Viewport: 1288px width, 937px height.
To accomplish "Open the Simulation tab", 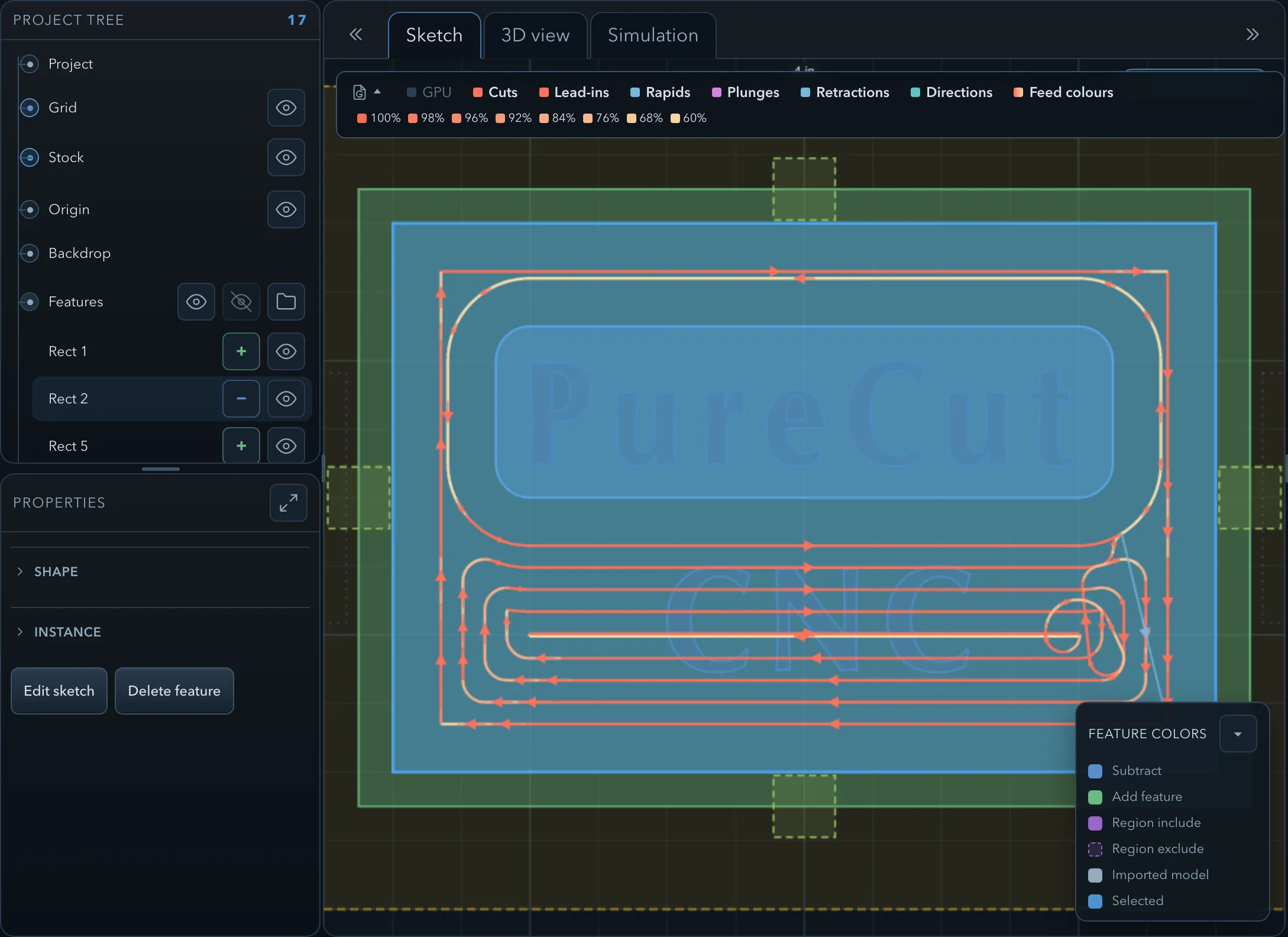I will pos(653,35).
